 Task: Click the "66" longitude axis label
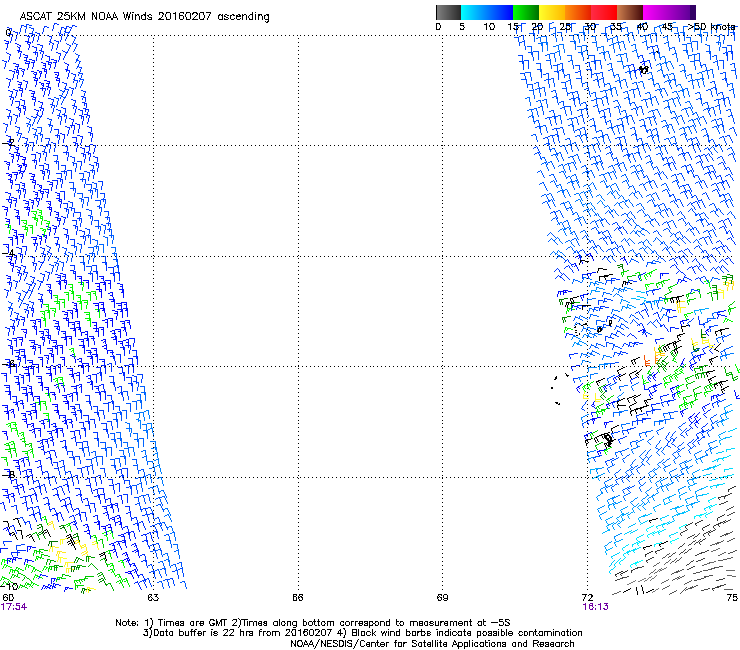tap(297, 598)
